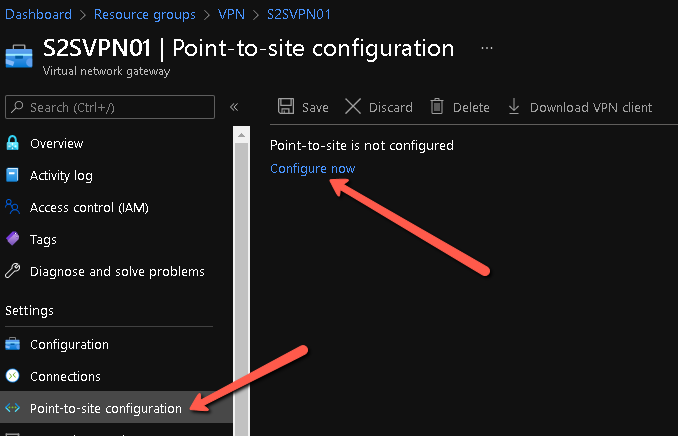Click the Download VPN client arrow icon
The width and height of the screenshot is (678, 436).
(514, 106)
